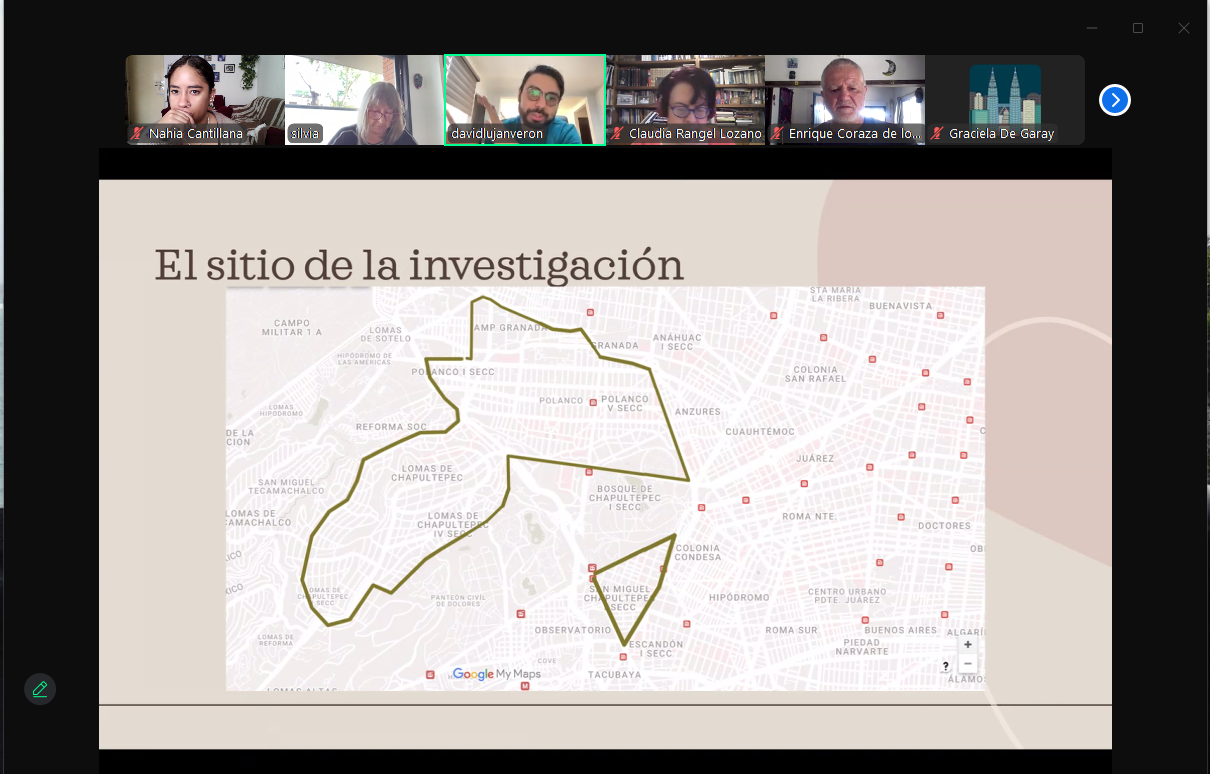Select davidlujanveron's highlighted video thumbnail

[x=525, y=100]
